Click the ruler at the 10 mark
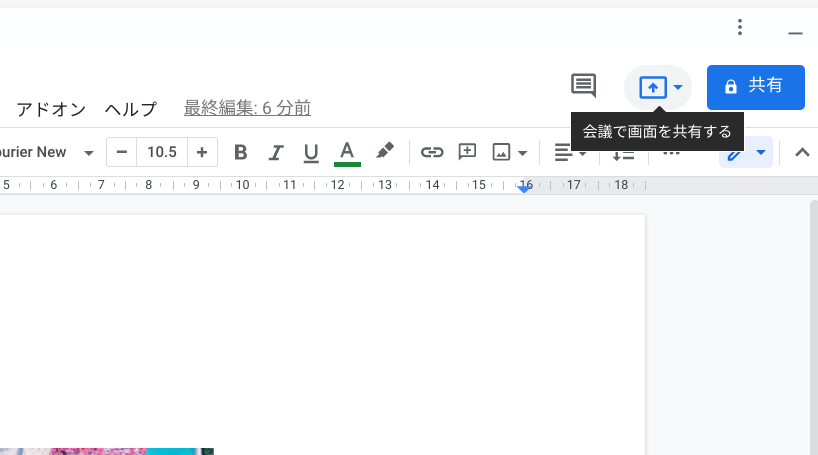Image resolution: width=818 pixels, height=455 pixels. point(243,185)
